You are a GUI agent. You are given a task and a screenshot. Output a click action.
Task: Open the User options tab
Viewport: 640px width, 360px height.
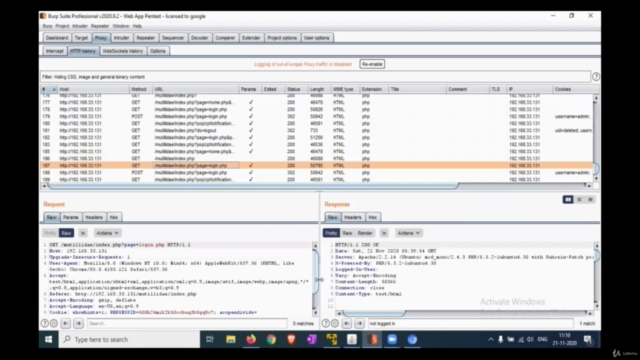point(317,38)
